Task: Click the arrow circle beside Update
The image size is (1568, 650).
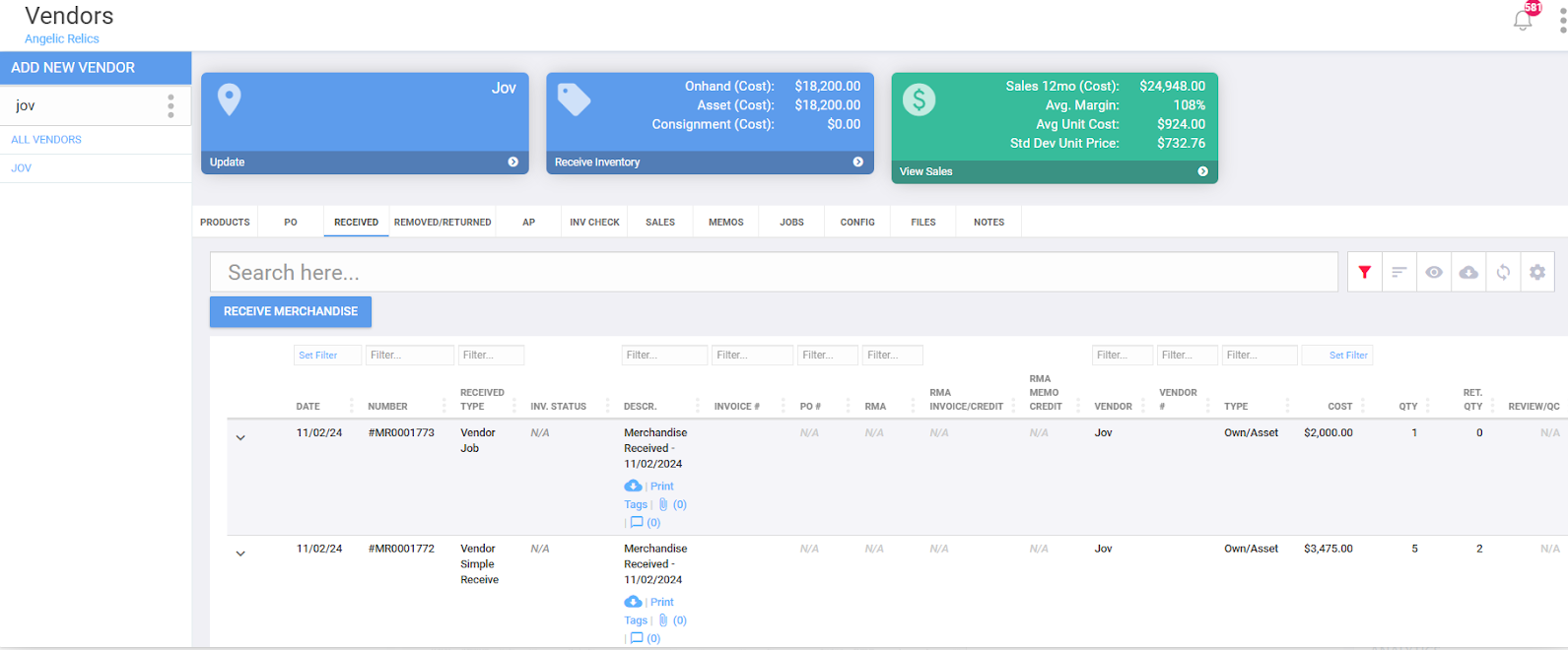Action: [512, 162]
